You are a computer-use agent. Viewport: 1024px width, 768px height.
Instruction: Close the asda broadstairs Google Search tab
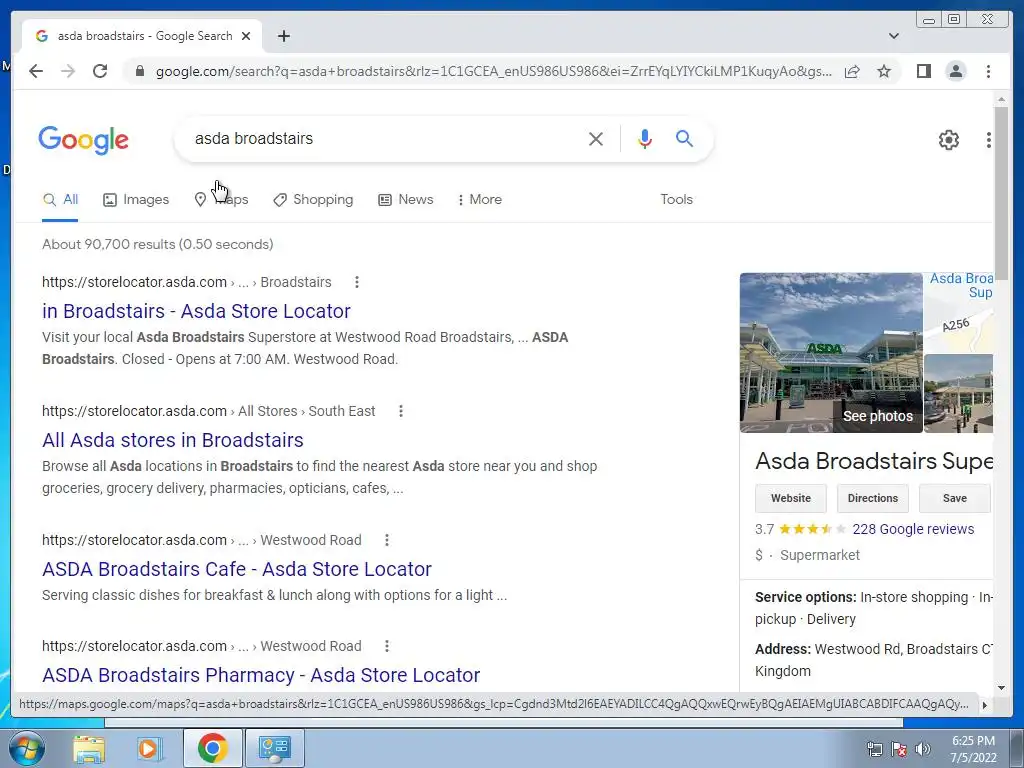click(246, 36)
